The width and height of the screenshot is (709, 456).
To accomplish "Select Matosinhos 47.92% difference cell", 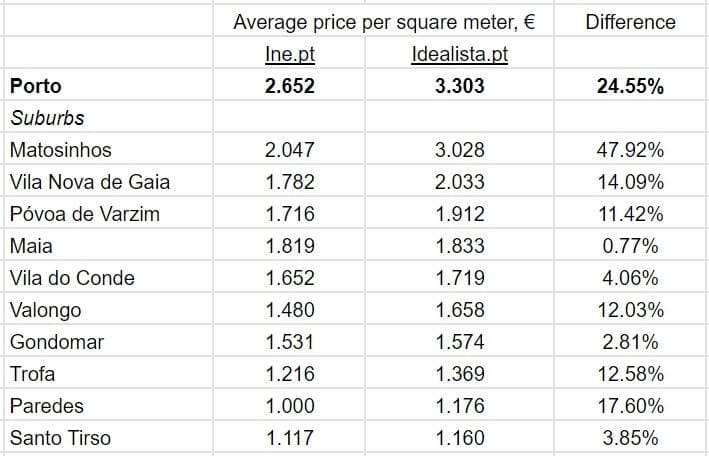I will pos(630,150).
